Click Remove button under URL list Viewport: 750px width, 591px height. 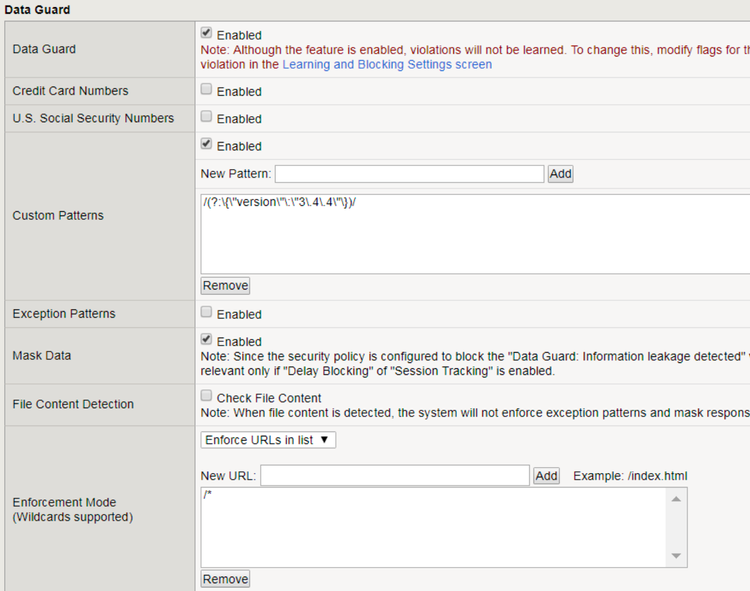tap(225, 579)
